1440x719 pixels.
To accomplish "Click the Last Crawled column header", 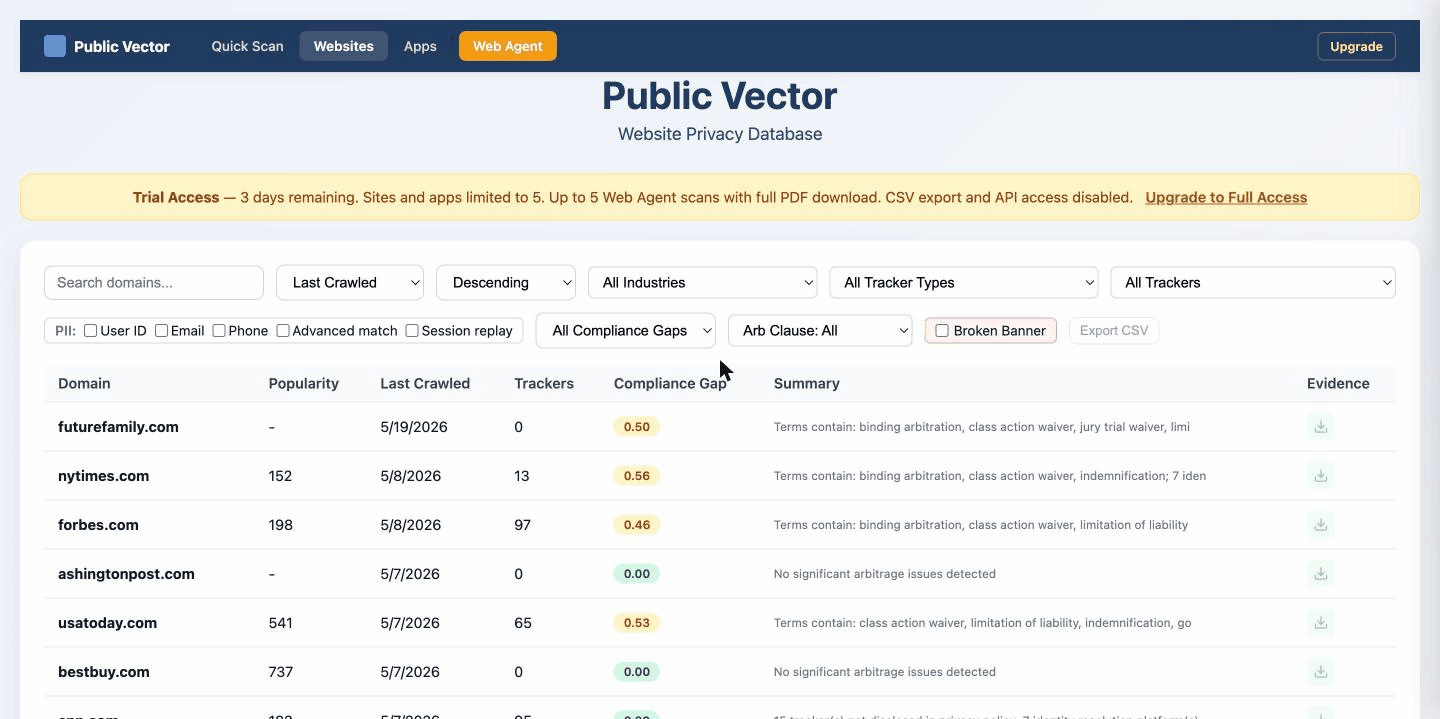I will click(425, 384).
